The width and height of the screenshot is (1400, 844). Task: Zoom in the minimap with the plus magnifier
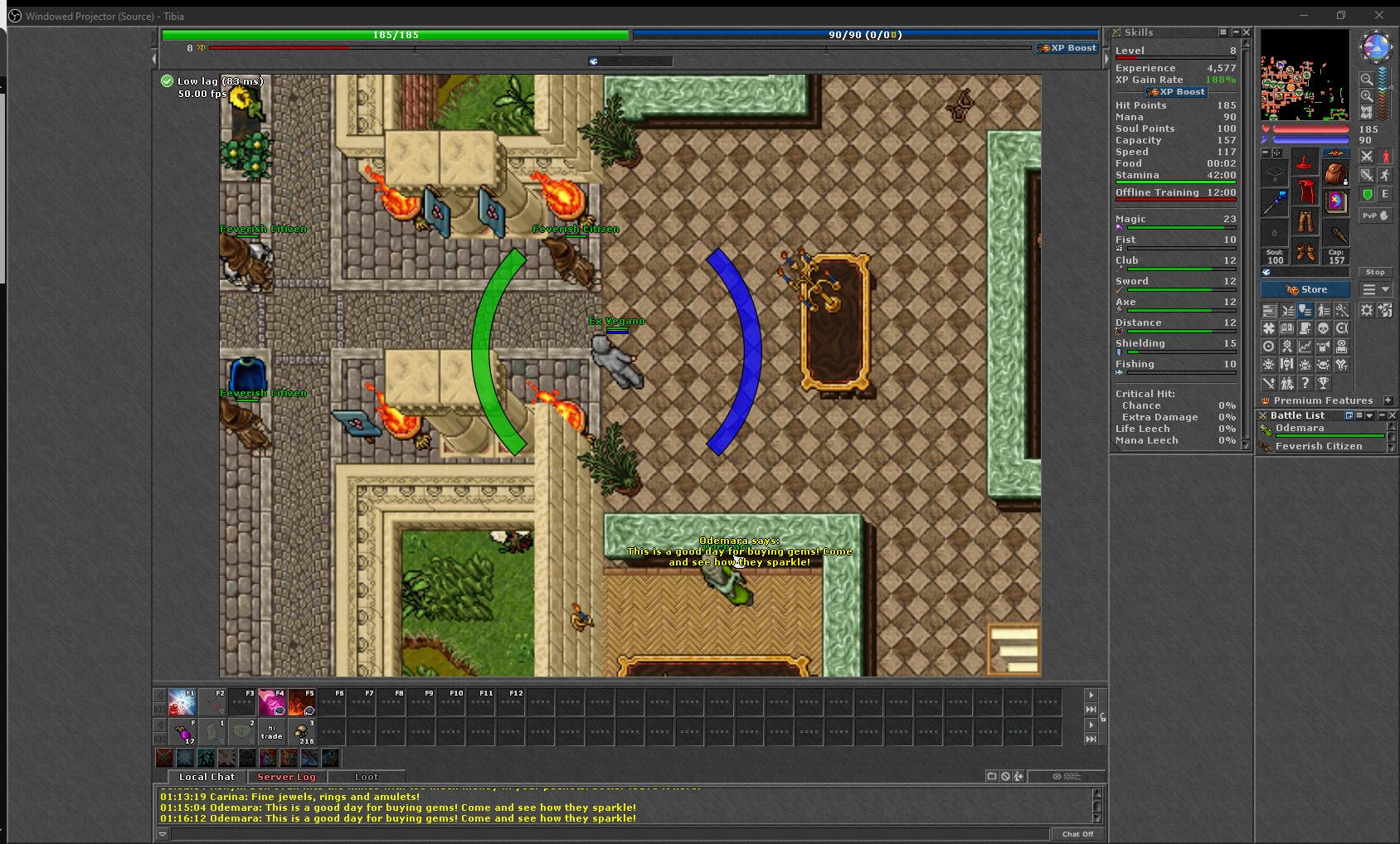click(1367, 96)
